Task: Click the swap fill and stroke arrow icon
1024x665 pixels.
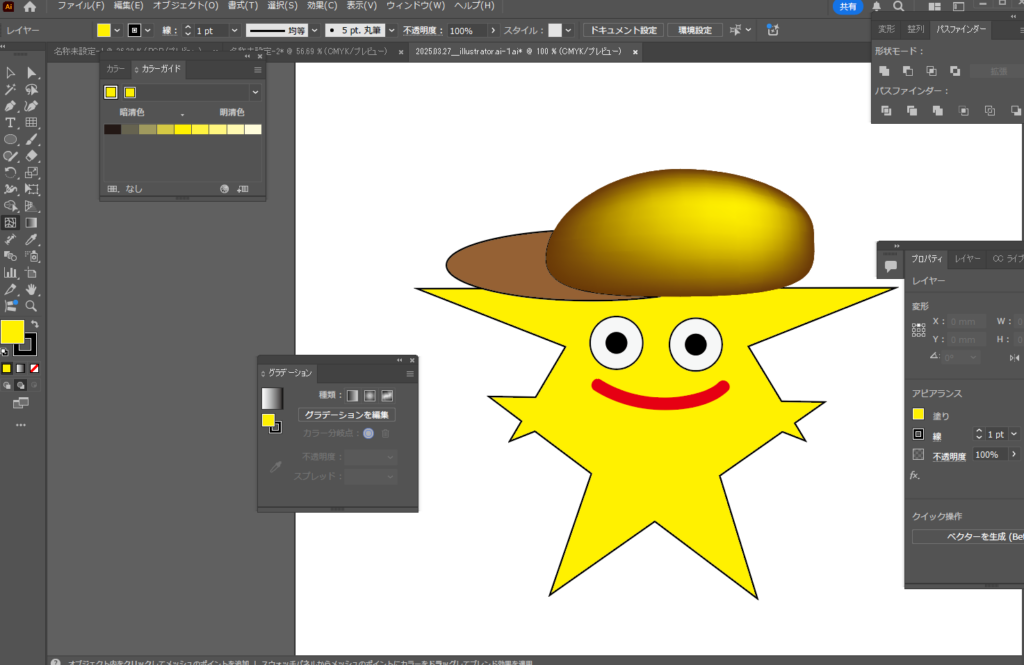Action: coord(33,325)
